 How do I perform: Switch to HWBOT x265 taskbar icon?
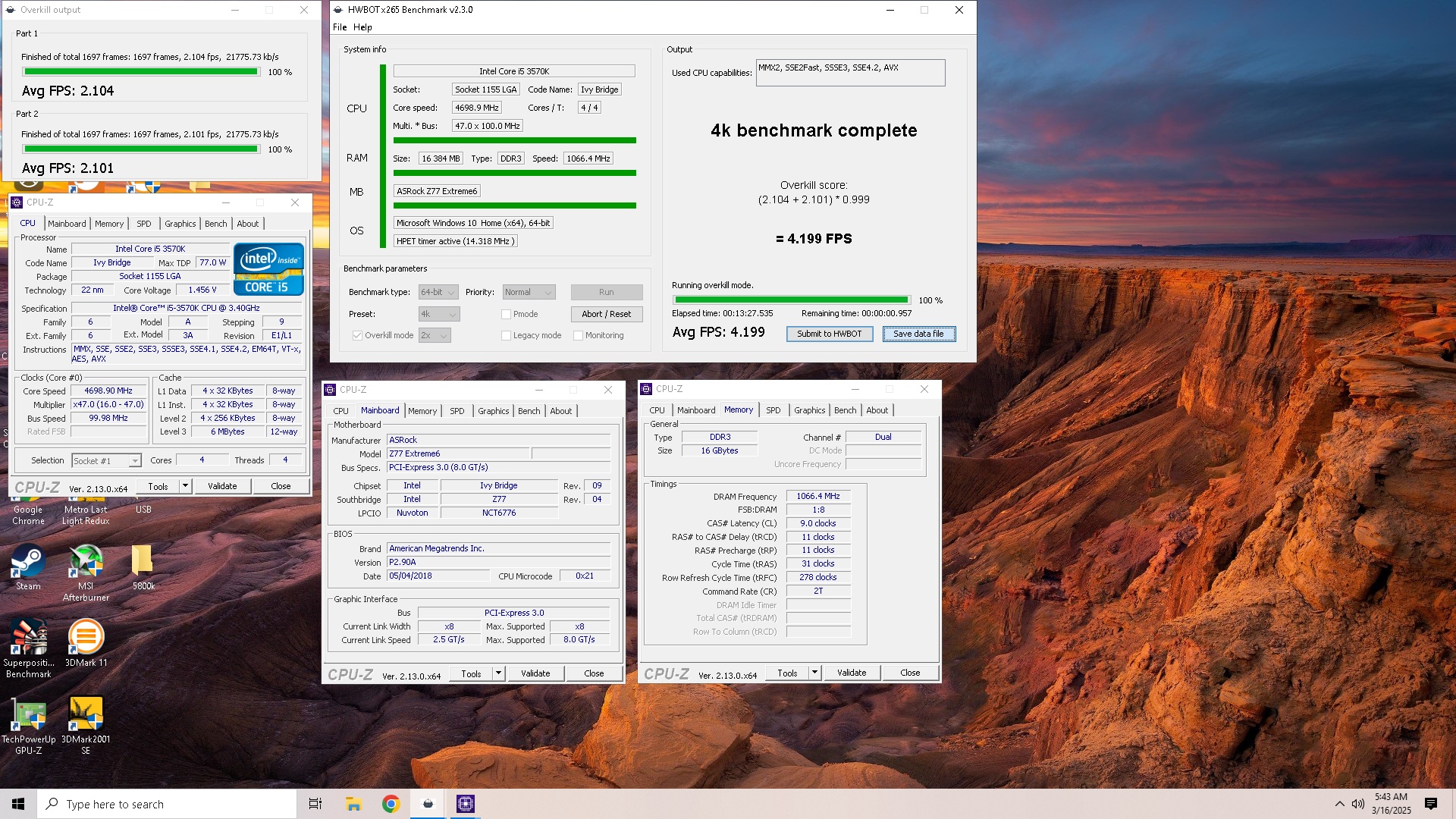tap(428, 804)
